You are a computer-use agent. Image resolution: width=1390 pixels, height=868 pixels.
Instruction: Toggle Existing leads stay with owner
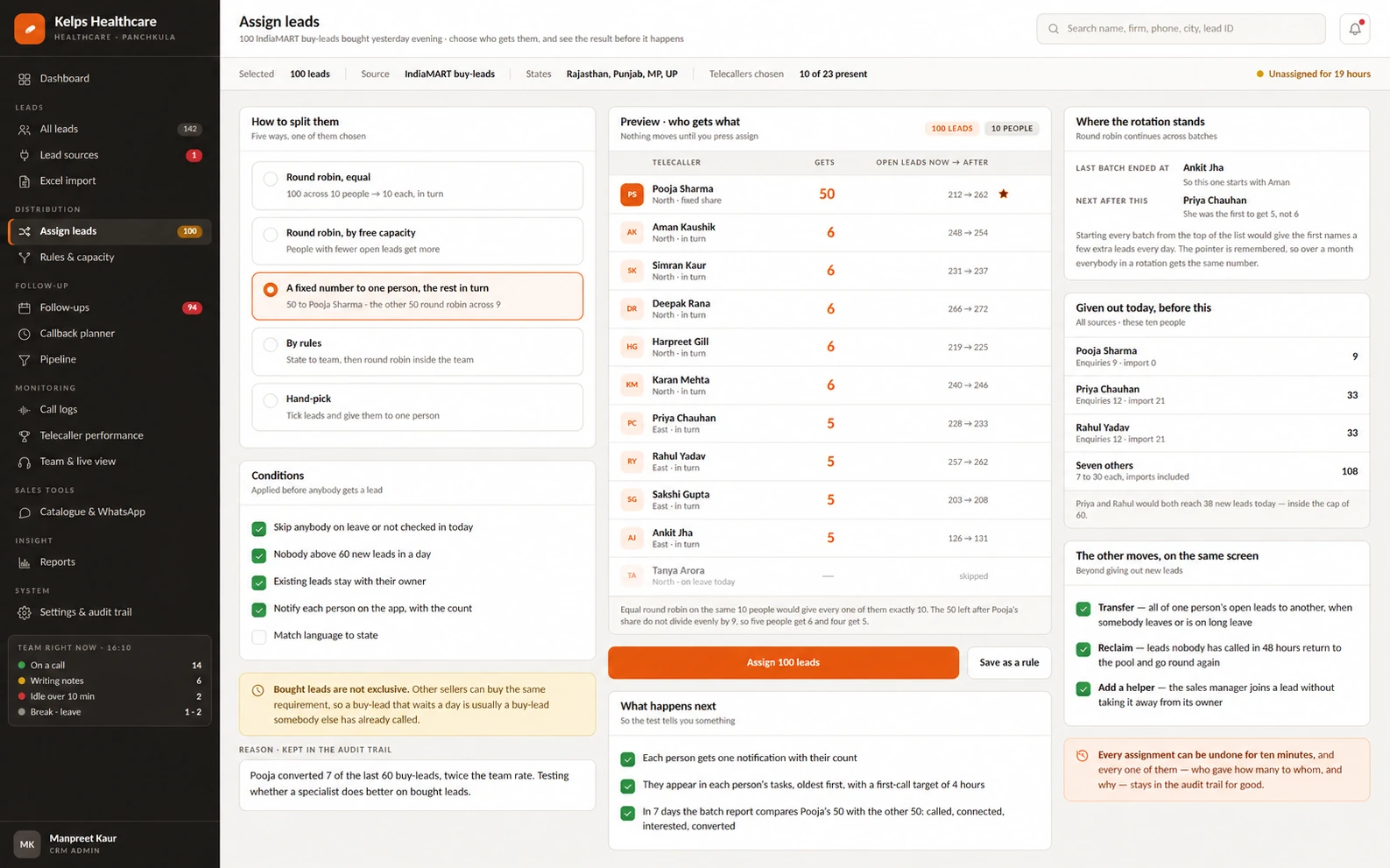tap(259, 582)
